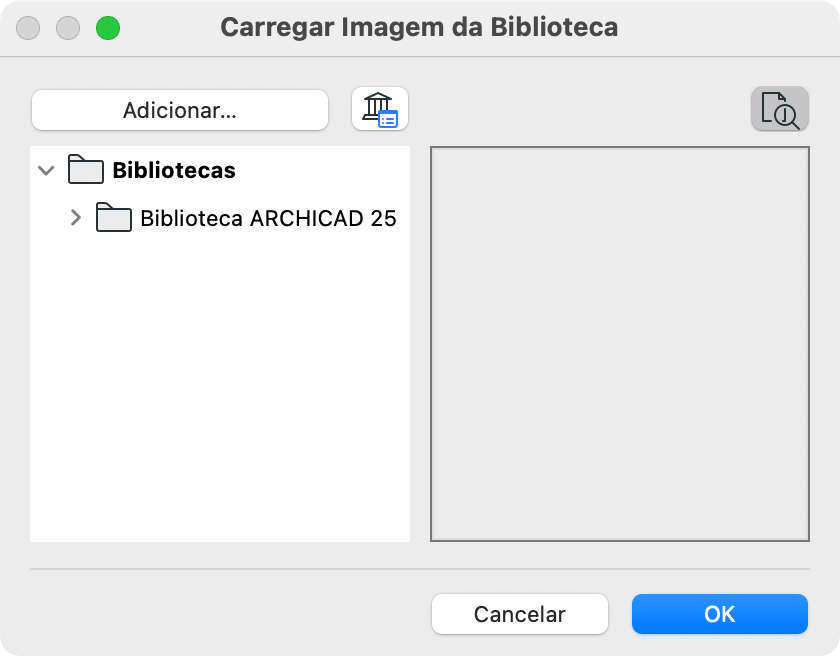Toggle the file info preview icon
Screen dimensions: 840x656
point(779,109)
